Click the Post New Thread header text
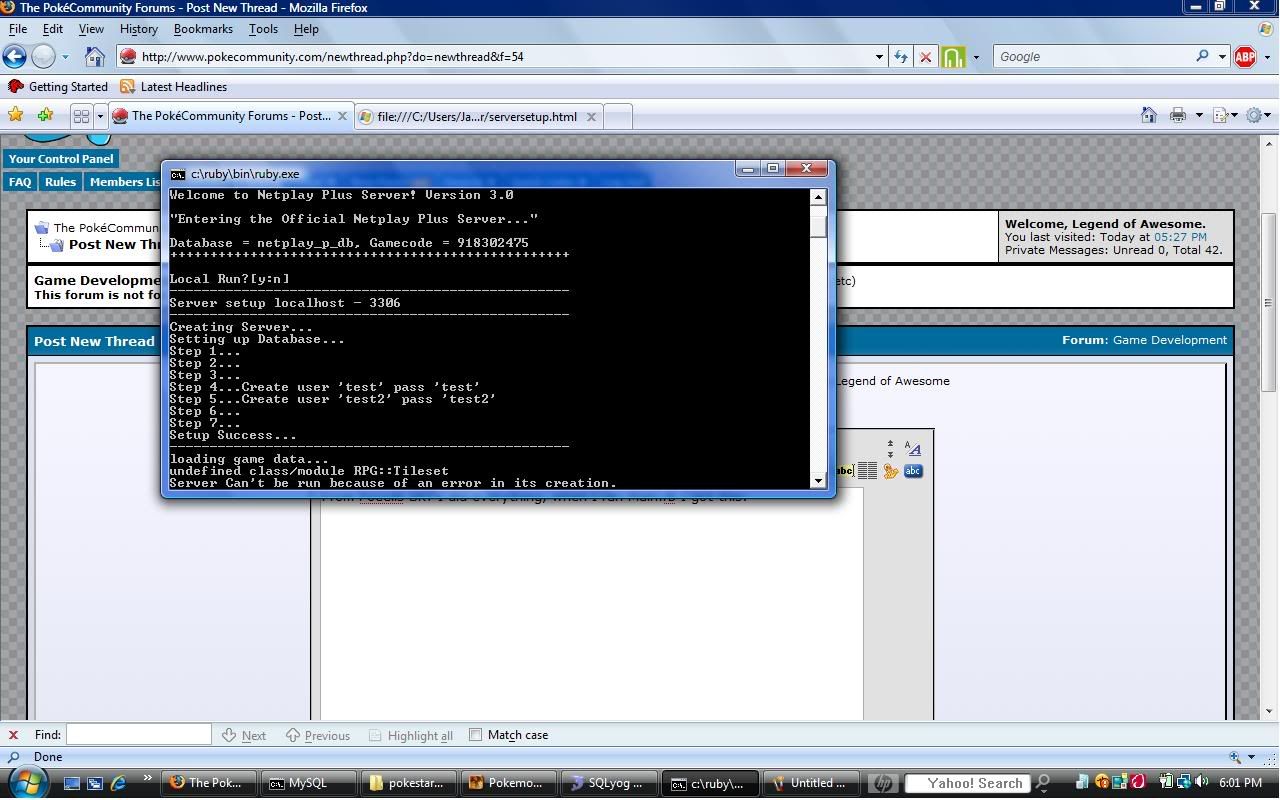The height and width of the screenshot is (800, 1280). click(94, 341)
